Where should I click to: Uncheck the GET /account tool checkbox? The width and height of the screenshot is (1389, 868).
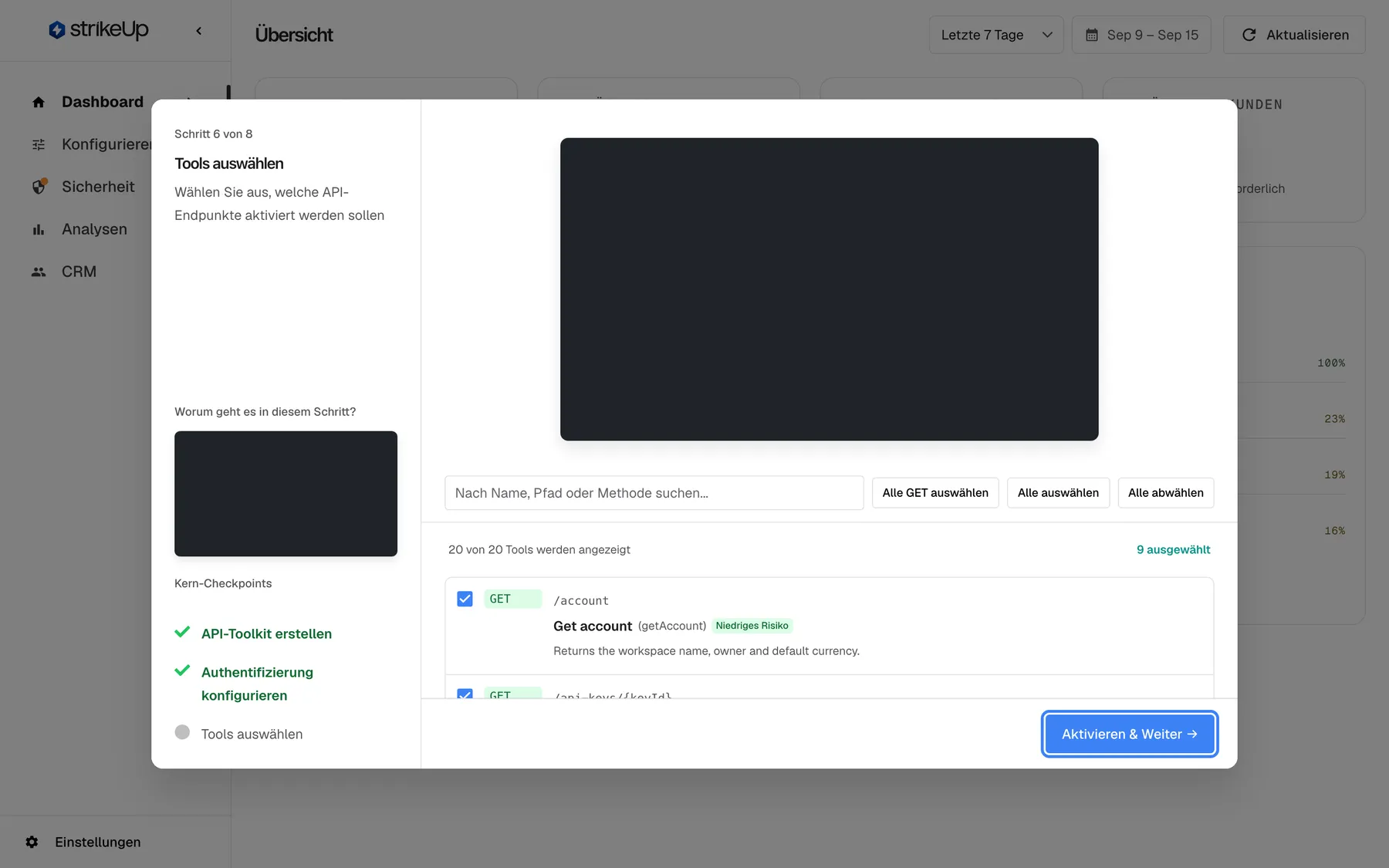(465, 599)
